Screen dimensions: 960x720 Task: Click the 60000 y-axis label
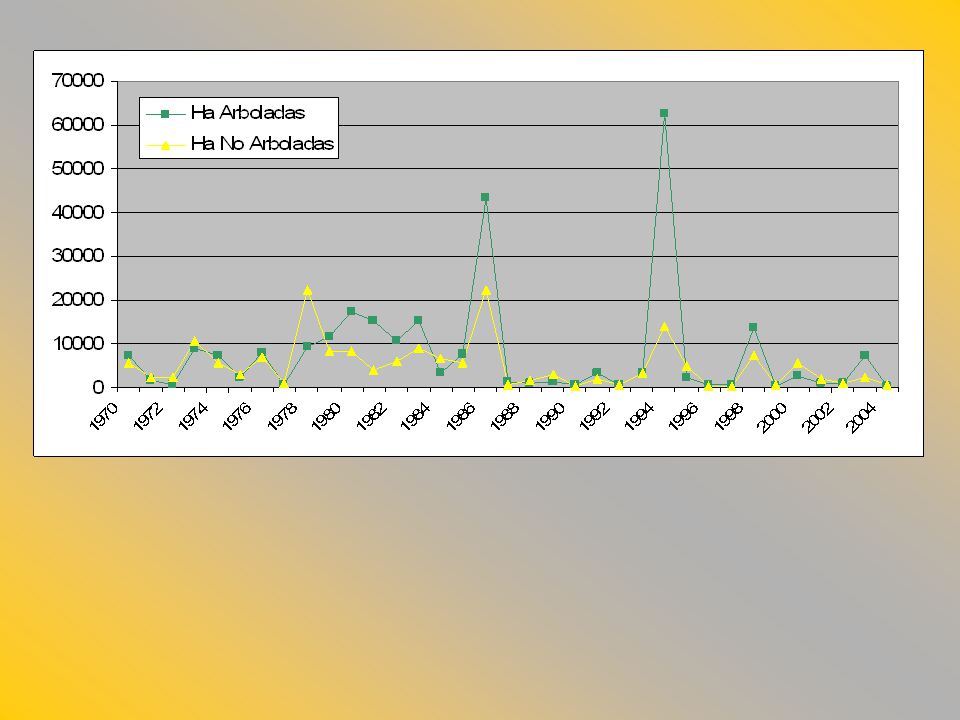(78, 124)
